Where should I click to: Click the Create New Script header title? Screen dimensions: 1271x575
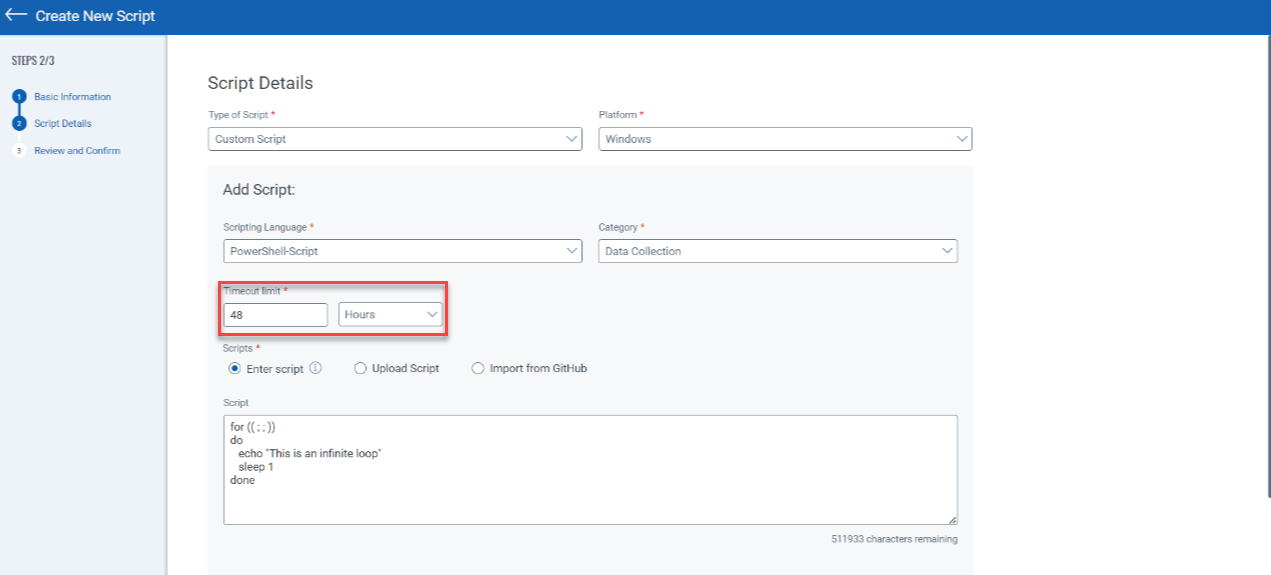point(95,17)
